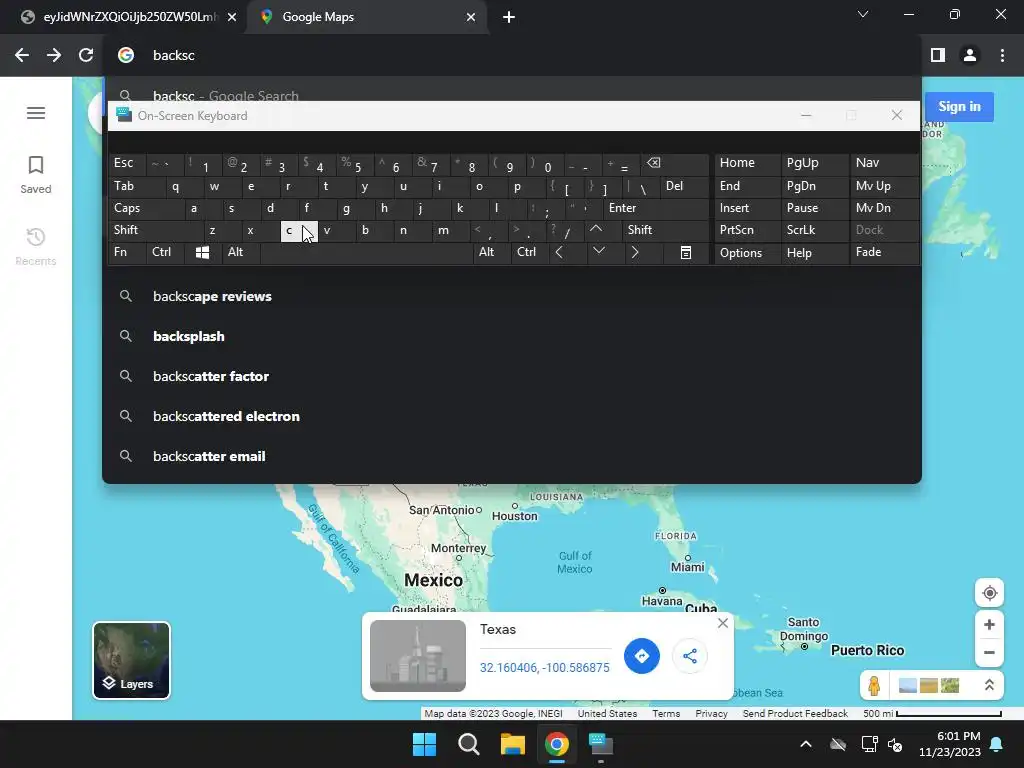Image resolution: width=1024 pixels, height=768 pixels.
Task: Open Privacy link in map footer
Action: point(711,713)
